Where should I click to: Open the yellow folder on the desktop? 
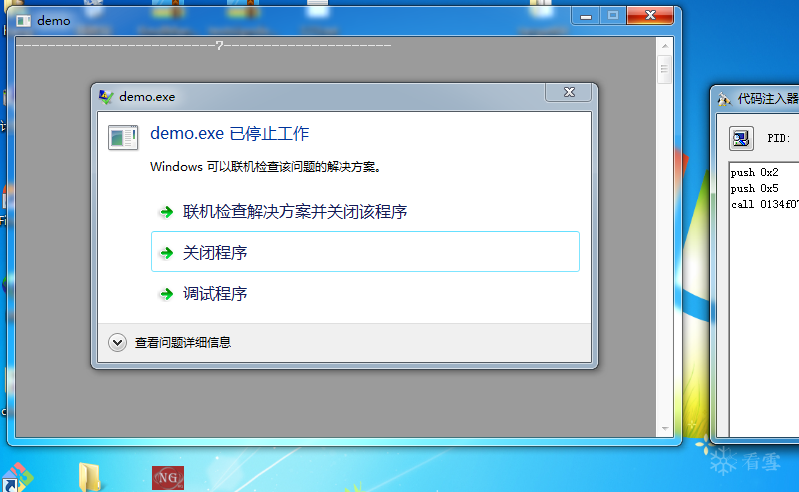(x=90, y=477)
